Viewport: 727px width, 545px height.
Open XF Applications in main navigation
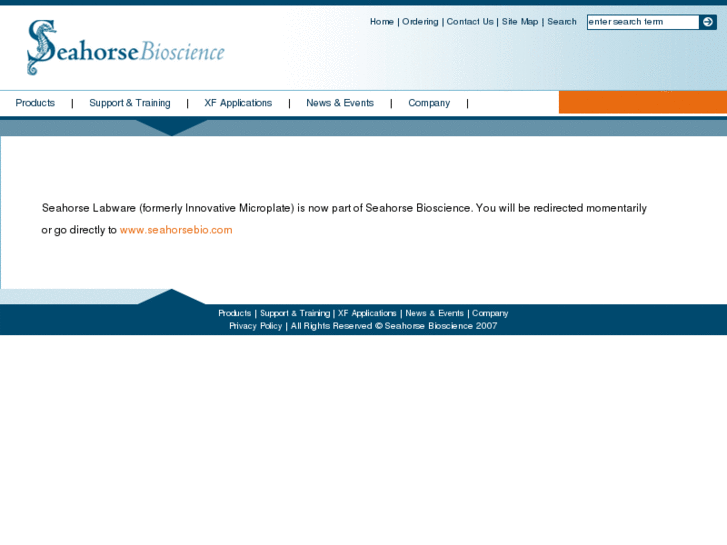coord(238,103)
